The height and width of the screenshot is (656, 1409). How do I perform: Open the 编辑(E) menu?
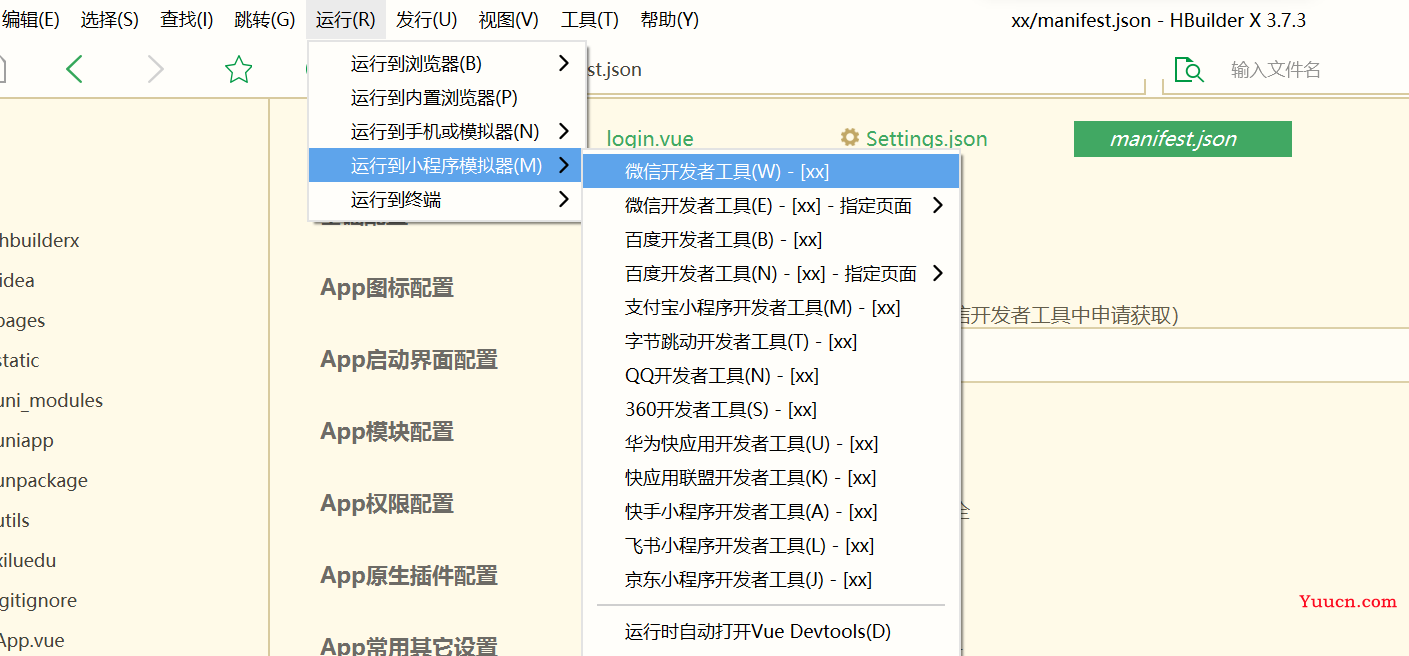31,20
